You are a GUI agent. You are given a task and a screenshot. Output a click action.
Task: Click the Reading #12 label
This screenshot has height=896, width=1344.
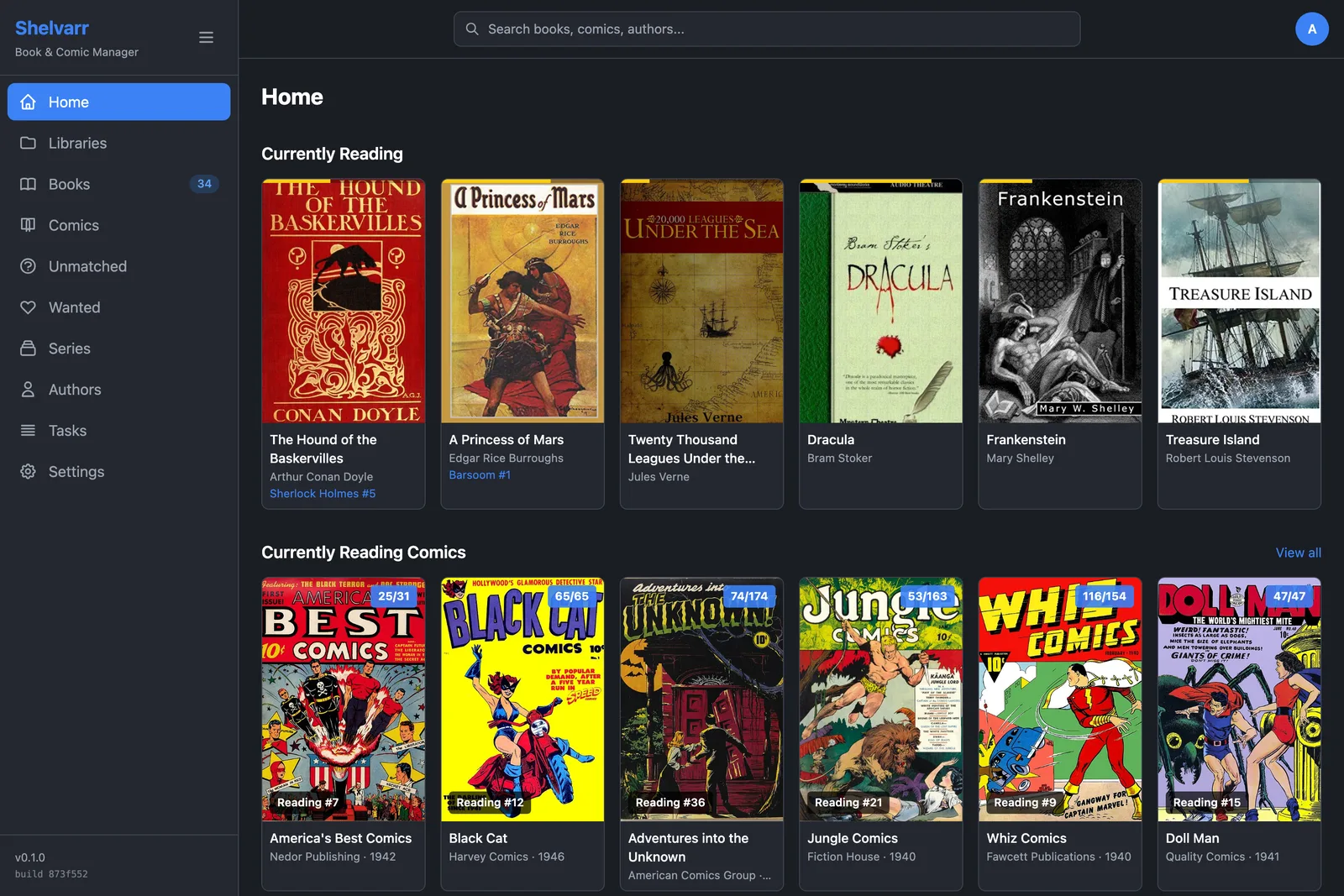point(491,803)
